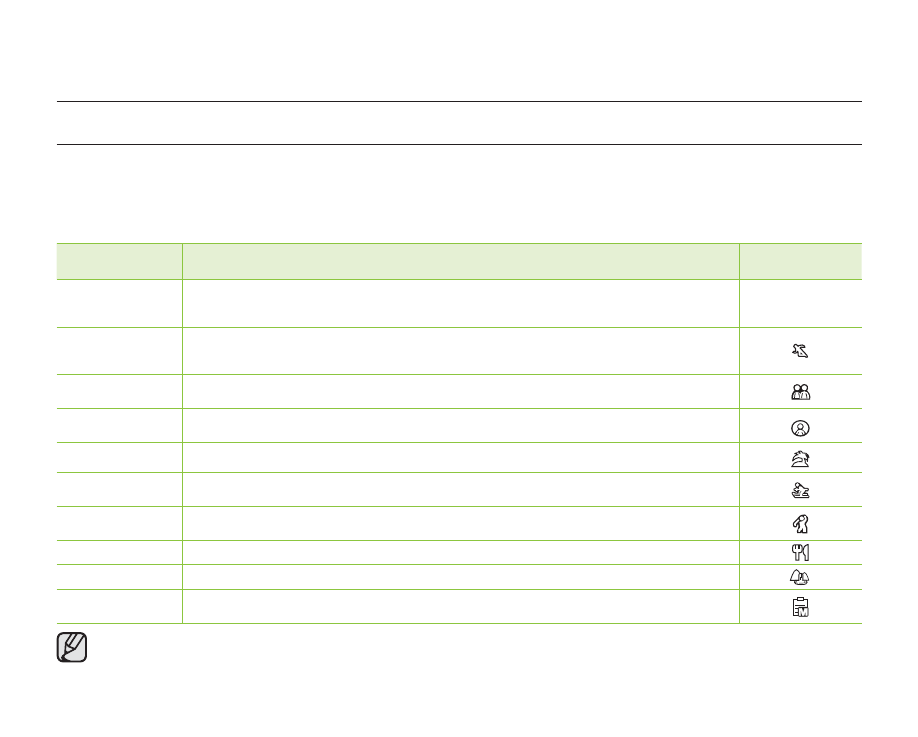Screen dimensions: 918x737
Task: Click the running figure sports icon
Action: point(799,351)
